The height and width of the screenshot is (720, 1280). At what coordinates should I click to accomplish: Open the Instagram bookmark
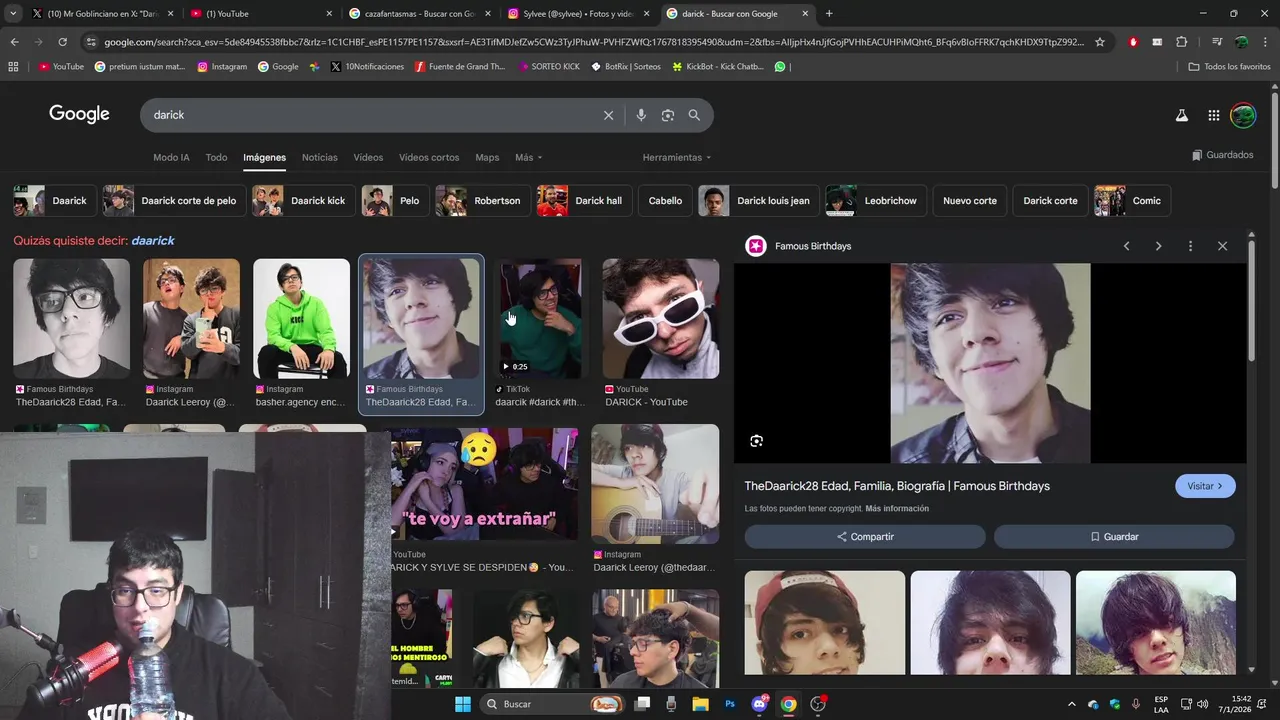pos(222,66)
